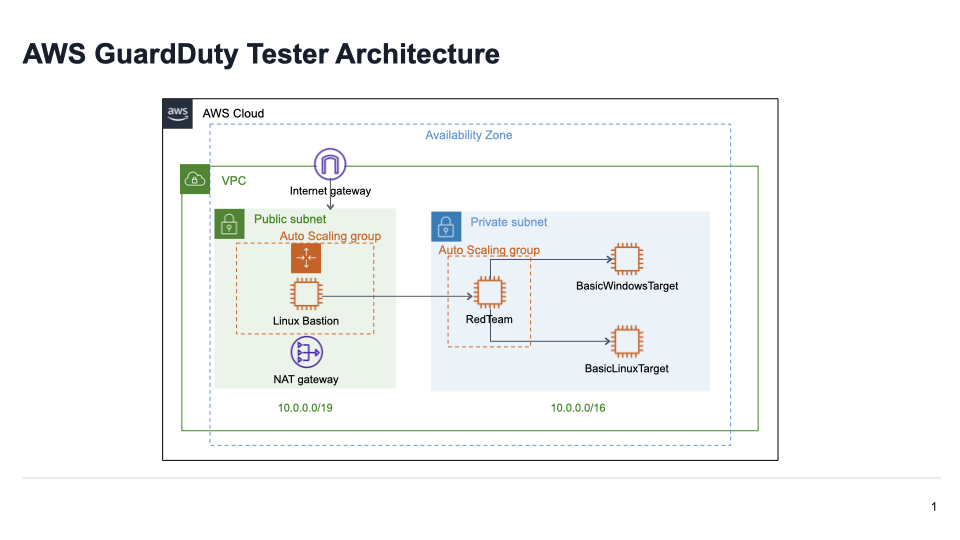960x540 pixels.
Task: Click the NAT gateway icon
Action: click(306, 353)
